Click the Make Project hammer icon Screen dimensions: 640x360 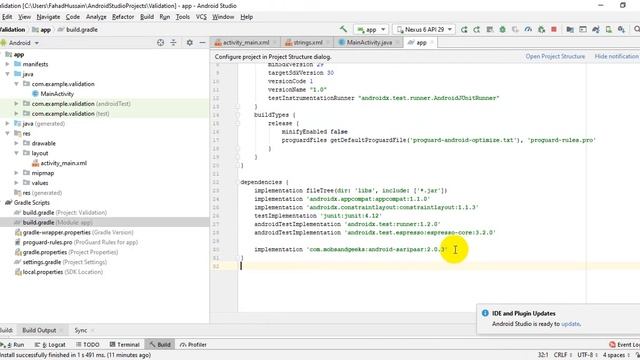tap(343, 29)
